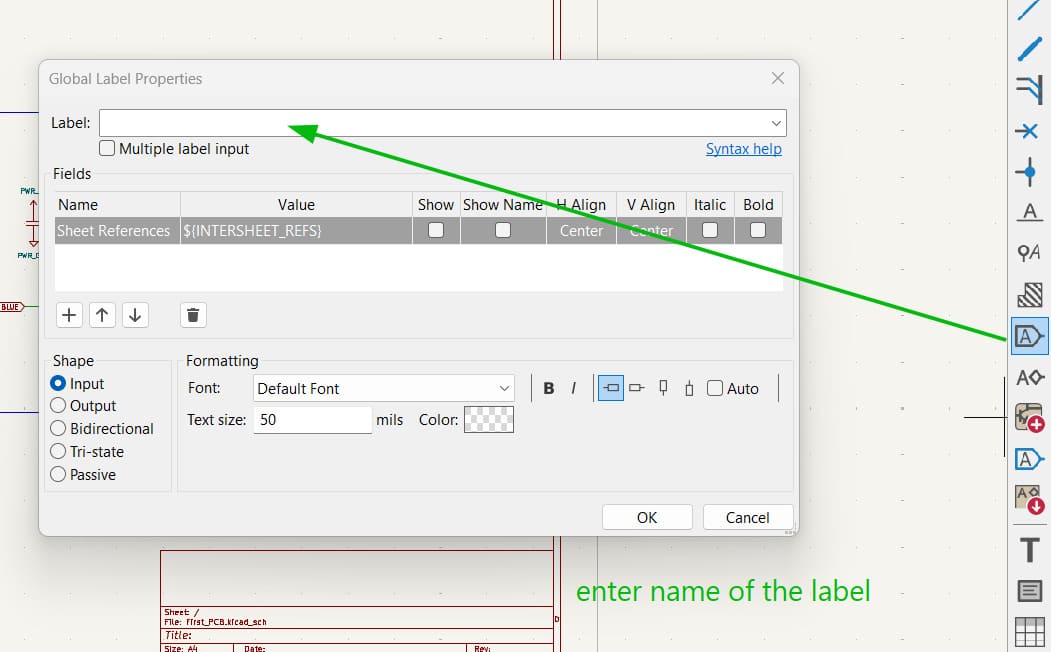Click the Fields section header
Viewport: 1051px width, 652px height.
coord(72,173)
